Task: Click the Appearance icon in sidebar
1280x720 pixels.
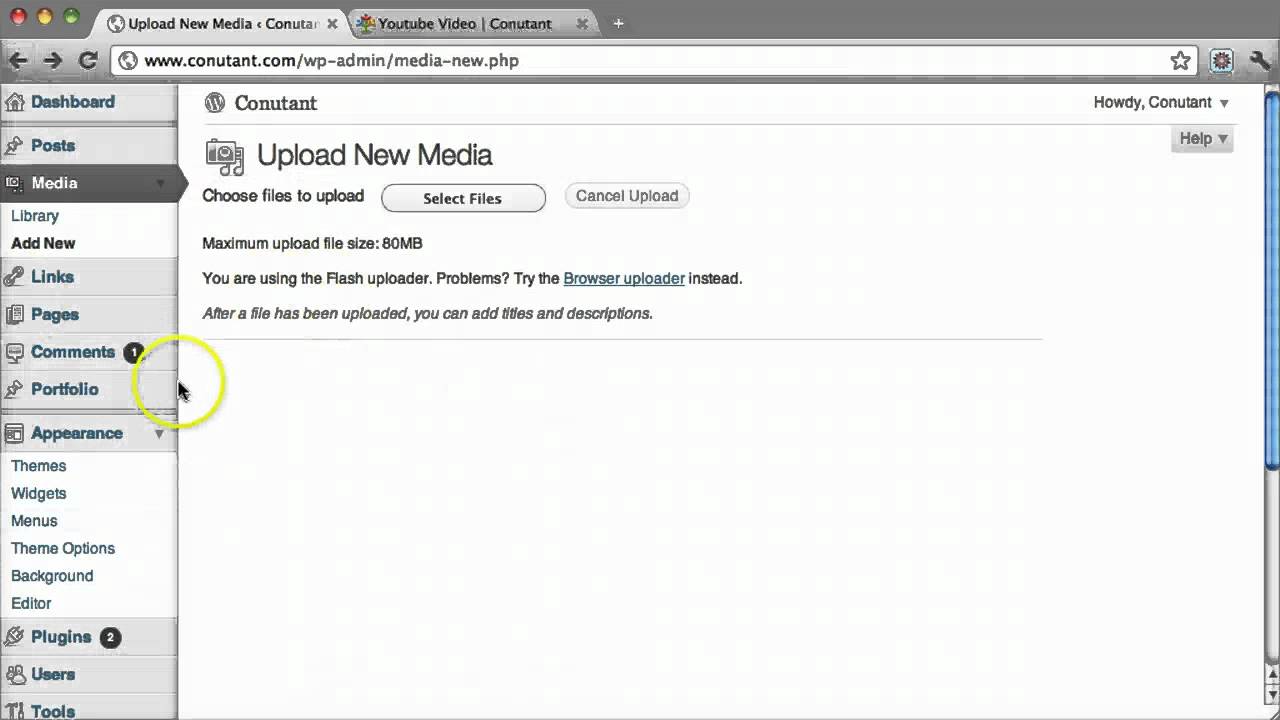Action: 14,433
